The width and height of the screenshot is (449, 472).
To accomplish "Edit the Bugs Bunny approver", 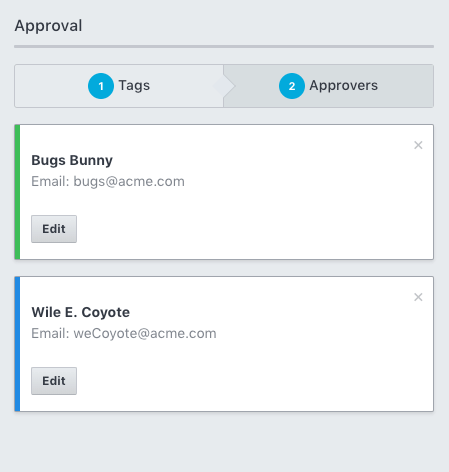I will point(54,229).
